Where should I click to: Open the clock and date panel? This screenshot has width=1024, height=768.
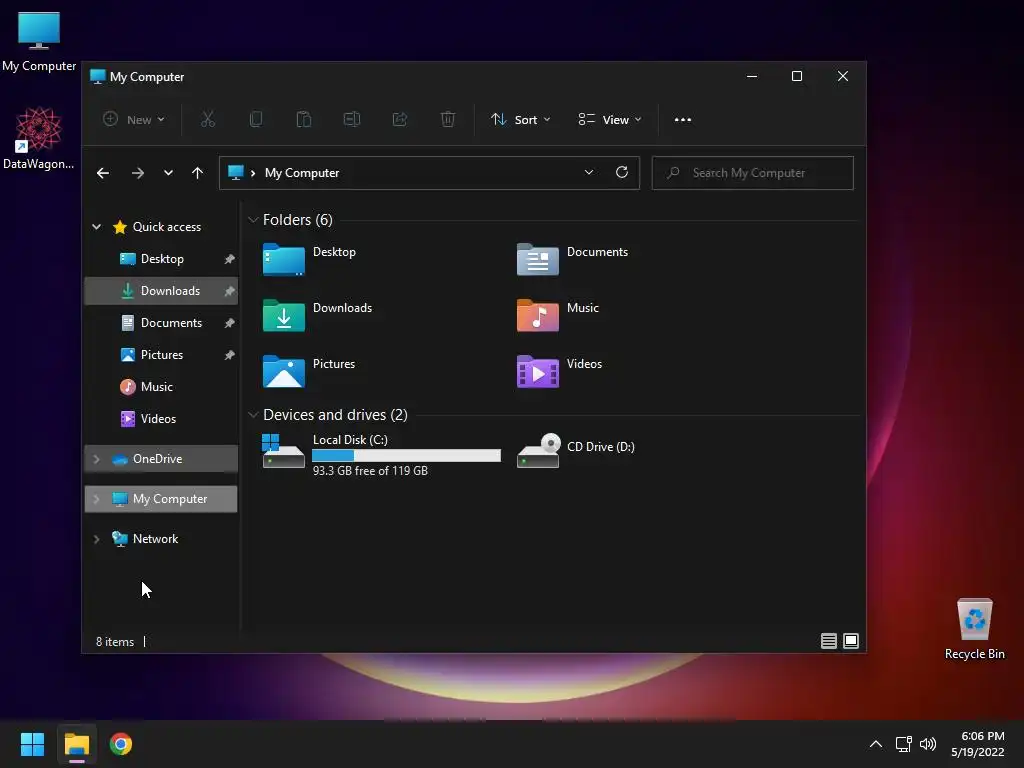click(x=977, y=744)
